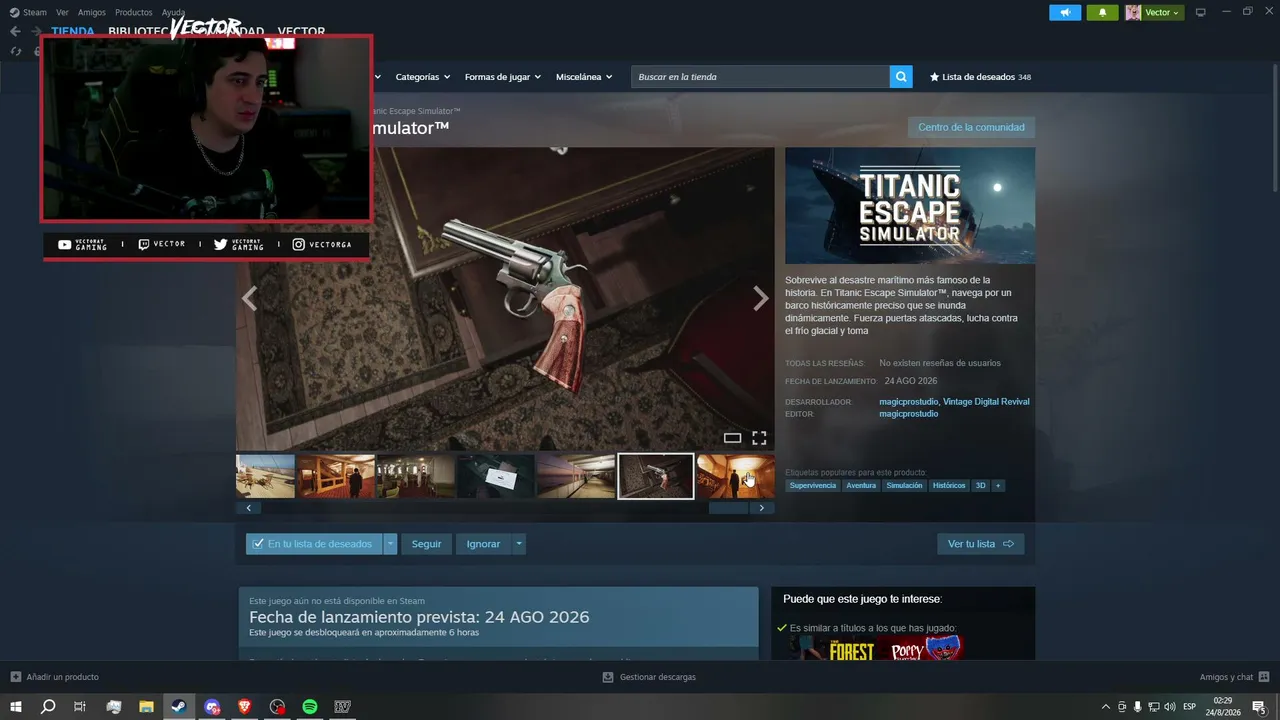Switch to Big Picture mode icon
The height and width of the screenshot is (720, 1280).
point(1201,12)
